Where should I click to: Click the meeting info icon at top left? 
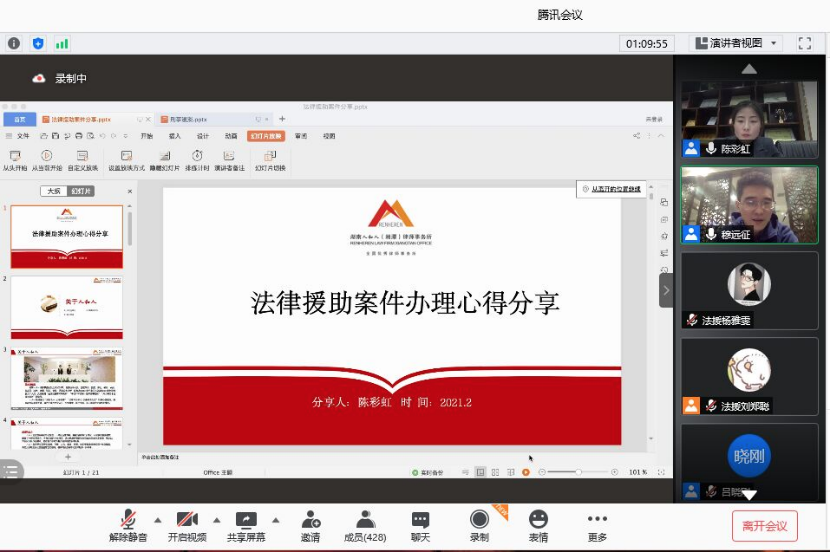click(14, 43)
